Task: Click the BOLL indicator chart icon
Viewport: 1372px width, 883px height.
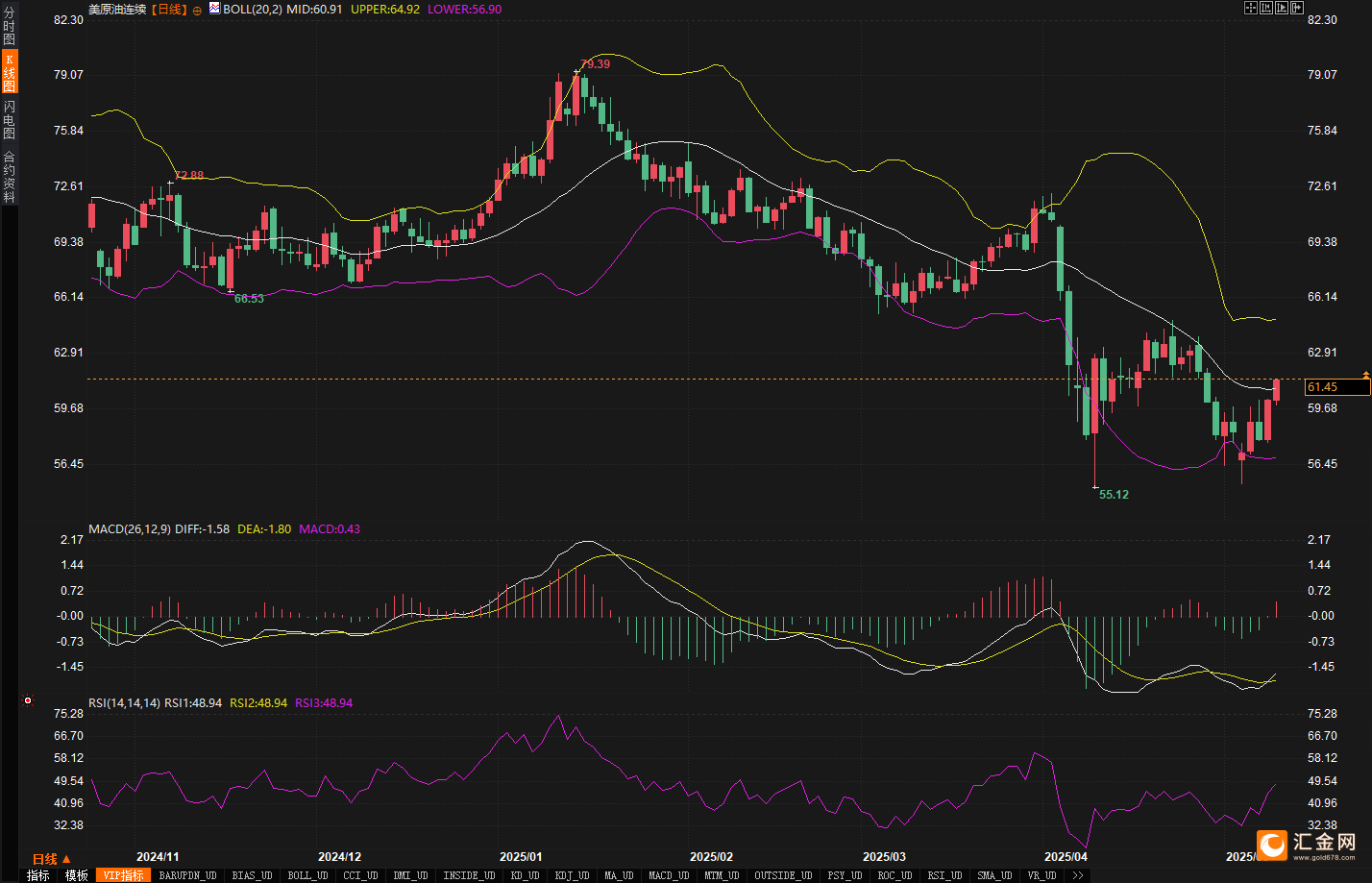Action: click(x=214, y=9)
